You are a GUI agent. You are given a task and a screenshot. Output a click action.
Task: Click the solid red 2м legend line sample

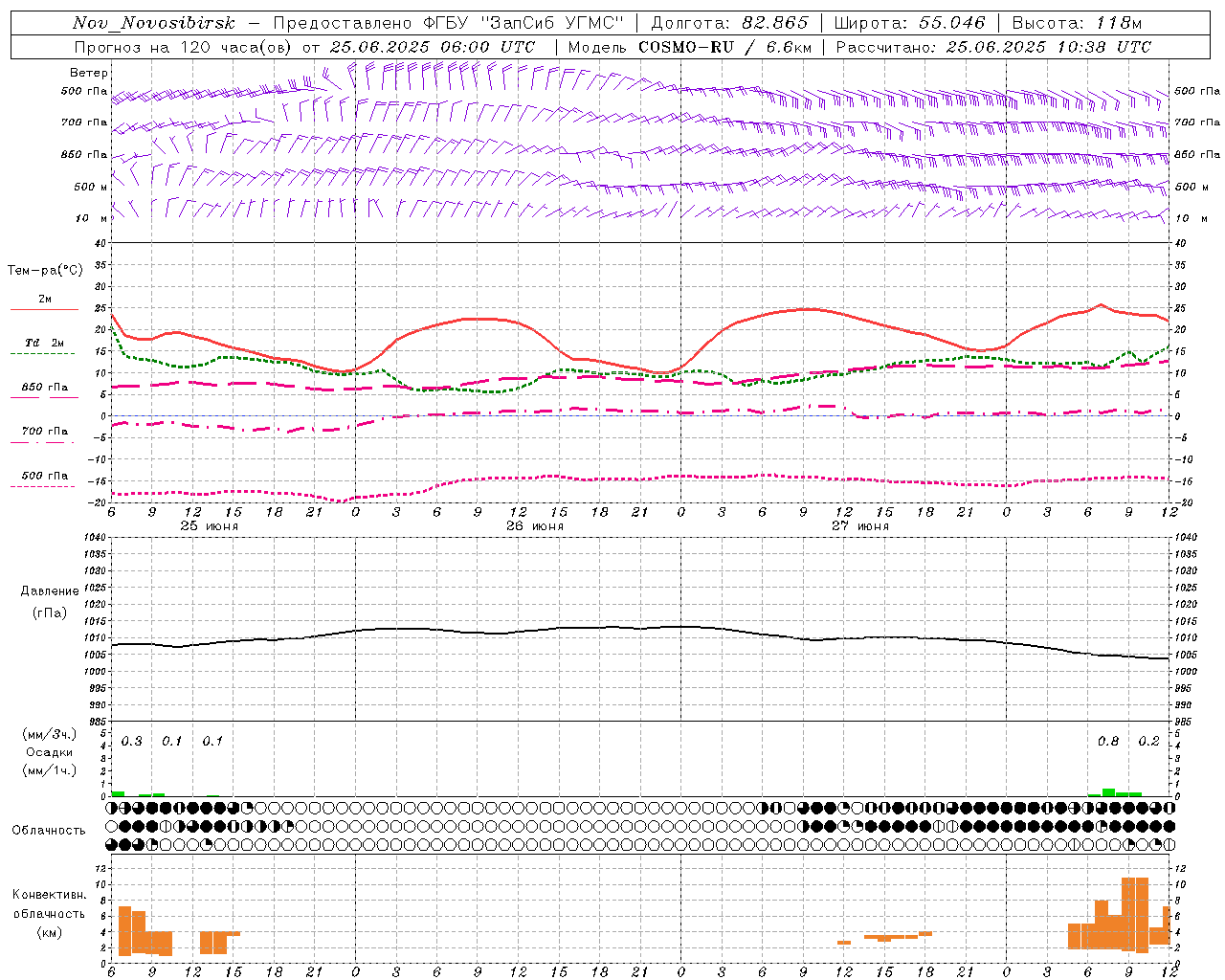point(44,310)
